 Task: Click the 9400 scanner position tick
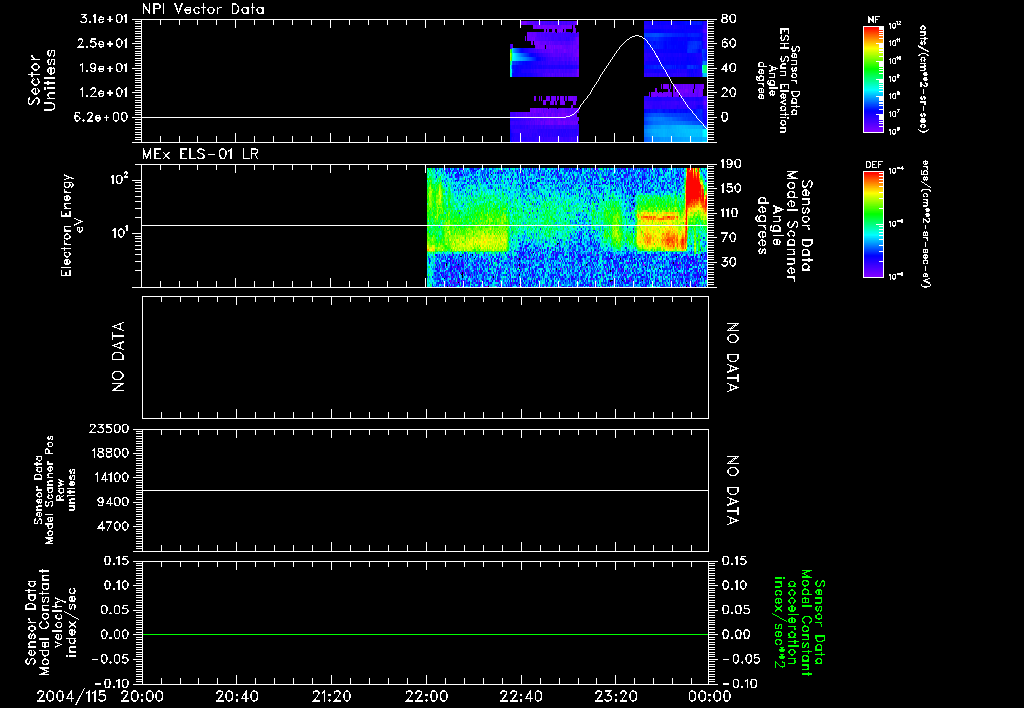click(112, 502)
